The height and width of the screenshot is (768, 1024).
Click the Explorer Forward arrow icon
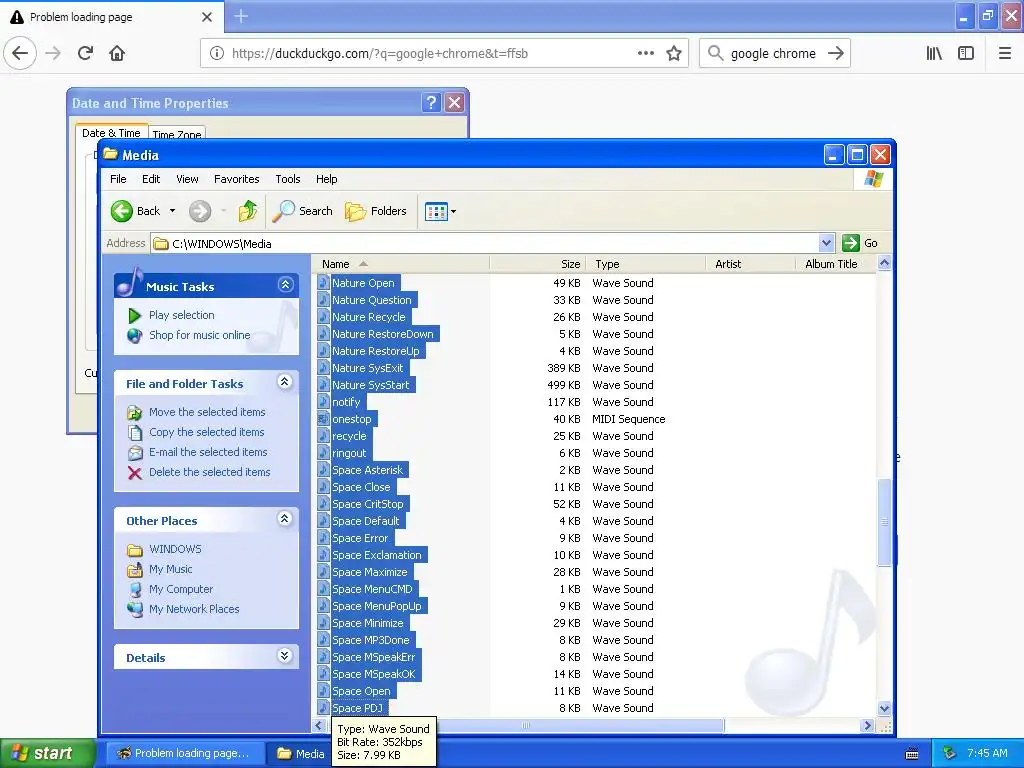coord(200,211)
